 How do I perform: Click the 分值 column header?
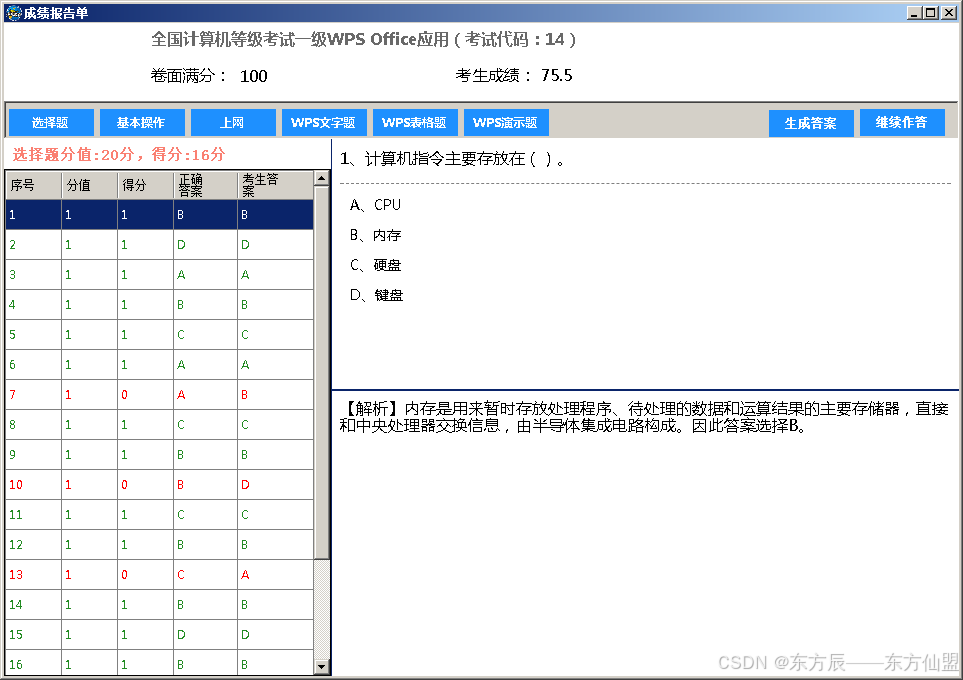coord(90,185)
